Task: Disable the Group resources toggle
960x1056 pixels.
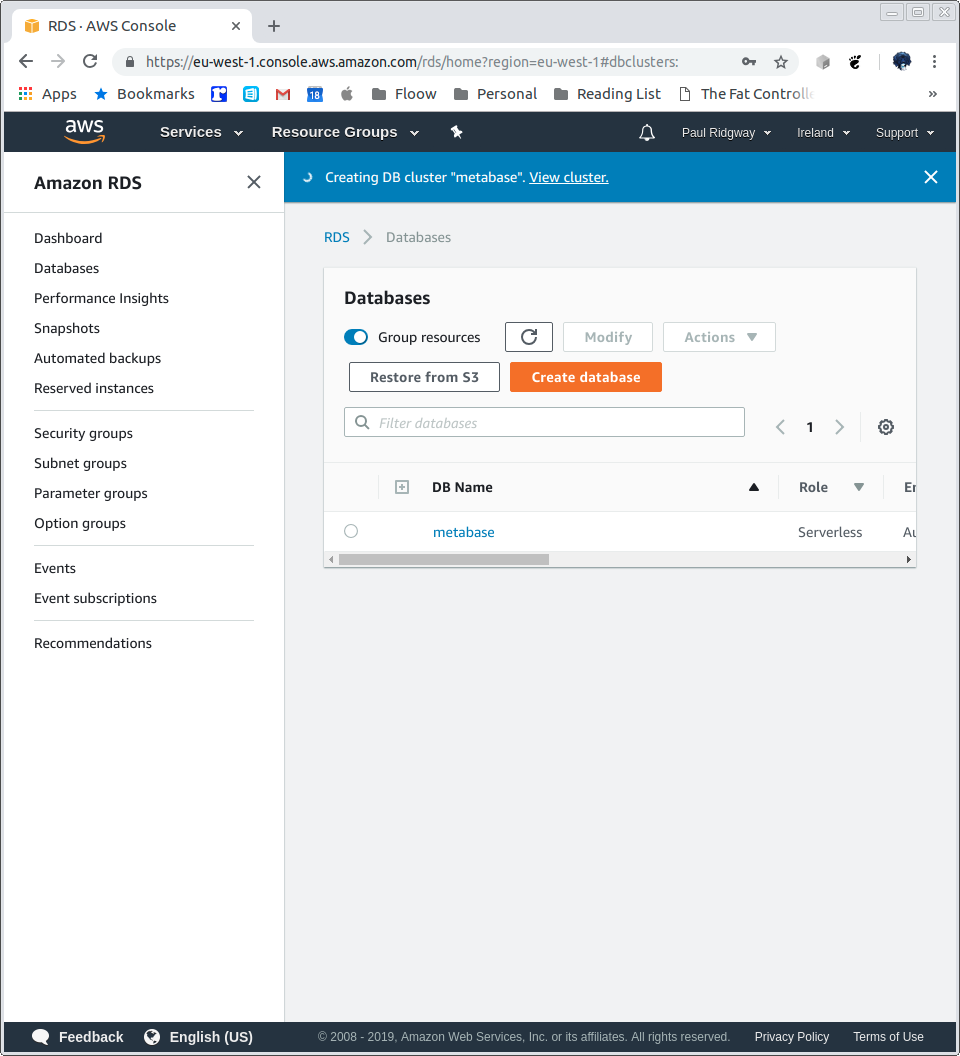Action: [355, 337]
